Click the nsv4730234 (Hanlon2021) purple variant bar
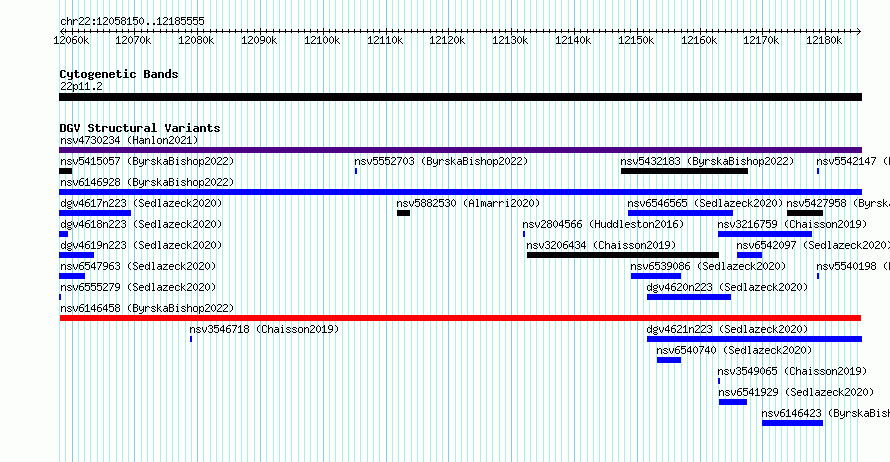The image size is (890, 462). (460, 150)
